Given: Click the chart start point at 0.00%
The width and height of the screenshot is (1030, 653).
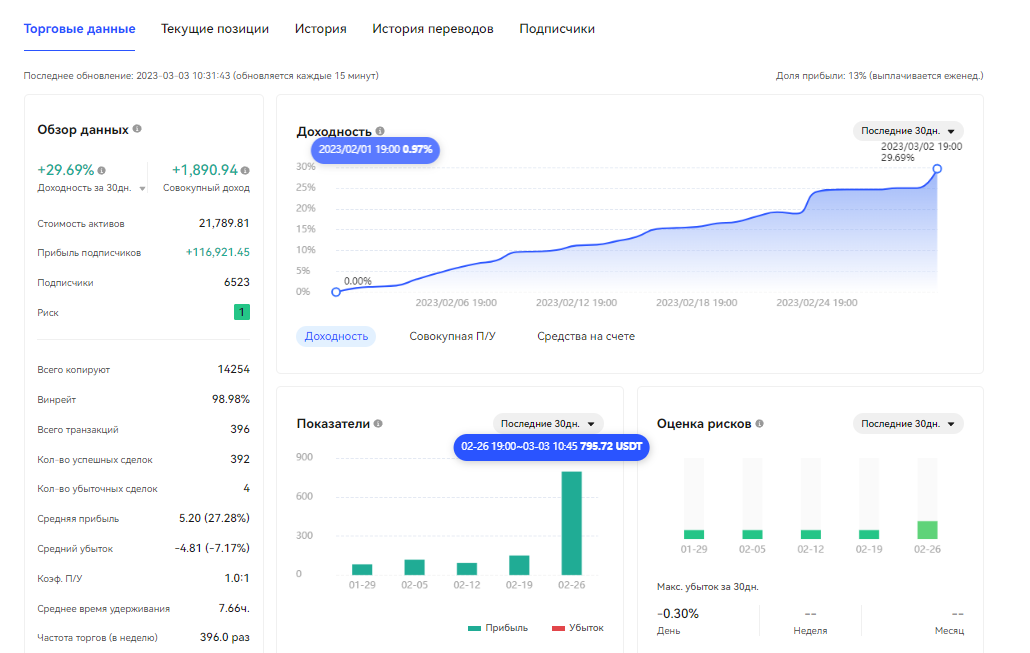Looking at the screenshot, I should tap(336, 292).
